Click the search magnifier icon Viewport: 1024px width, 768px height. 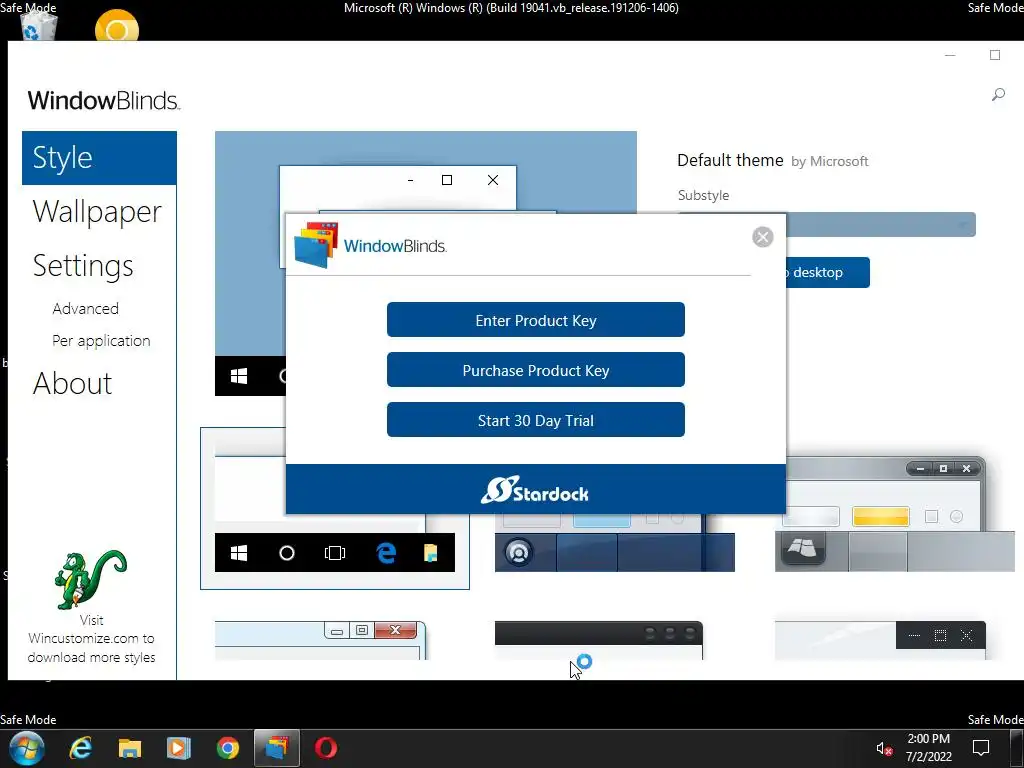point(998,95)
